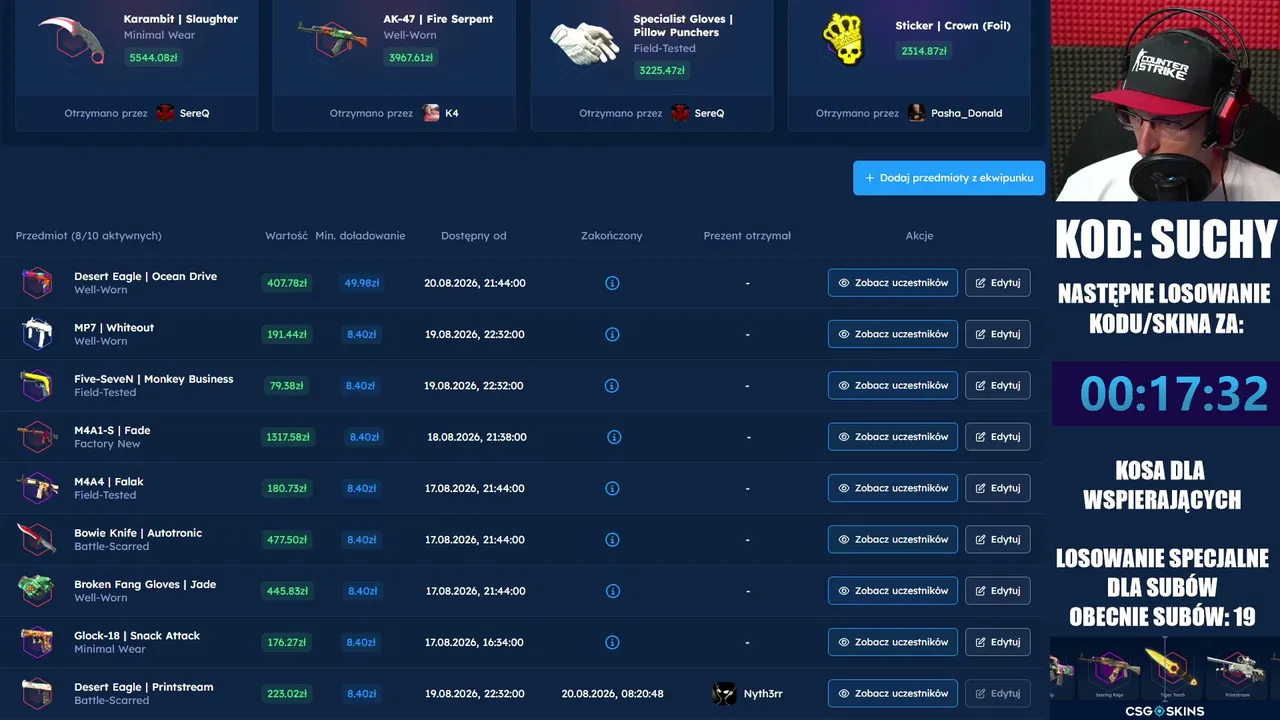Viewport: 1280px width, 720px height.
Task: Click the Five-SeveN Monkey Business item icon
Action: coord(37,385)
